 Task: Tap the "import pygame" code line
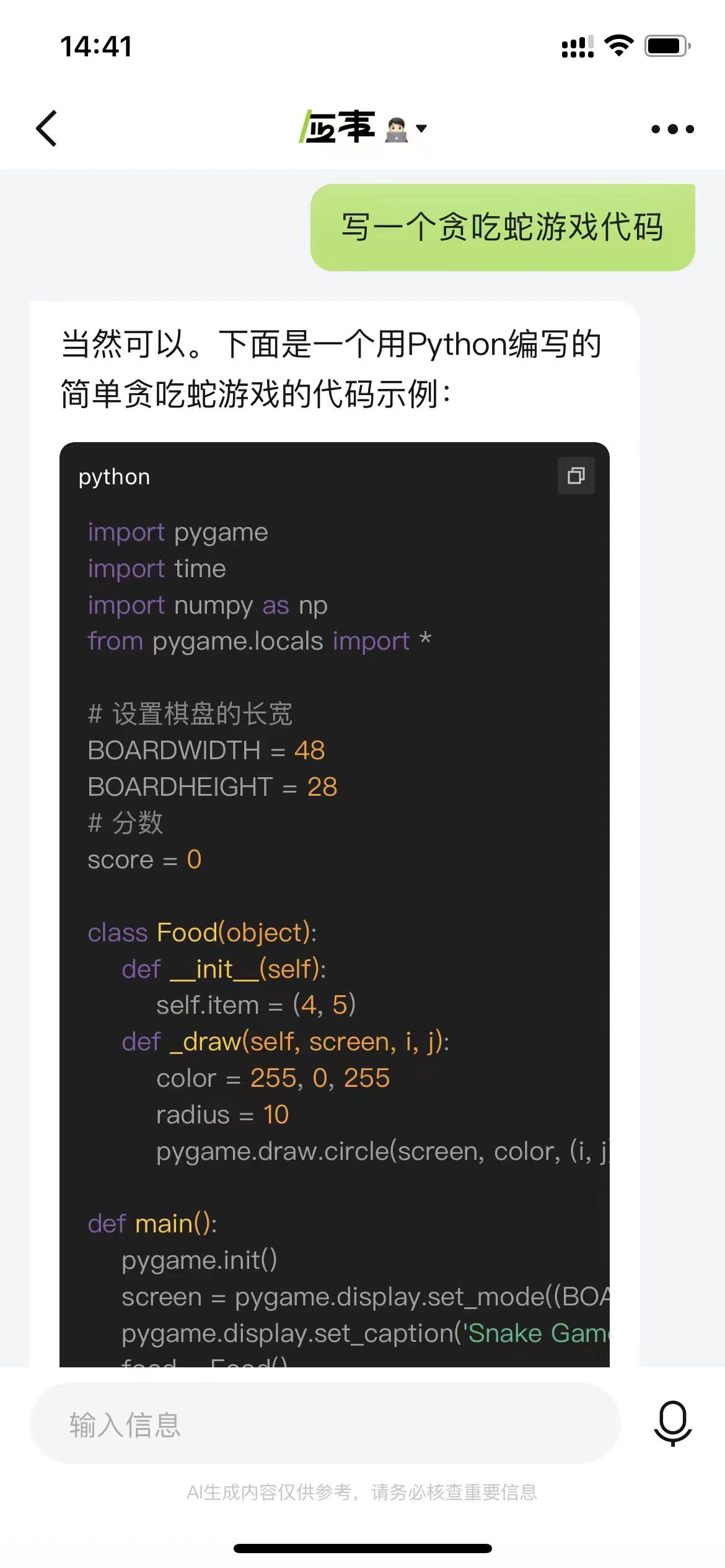[178, 533]
